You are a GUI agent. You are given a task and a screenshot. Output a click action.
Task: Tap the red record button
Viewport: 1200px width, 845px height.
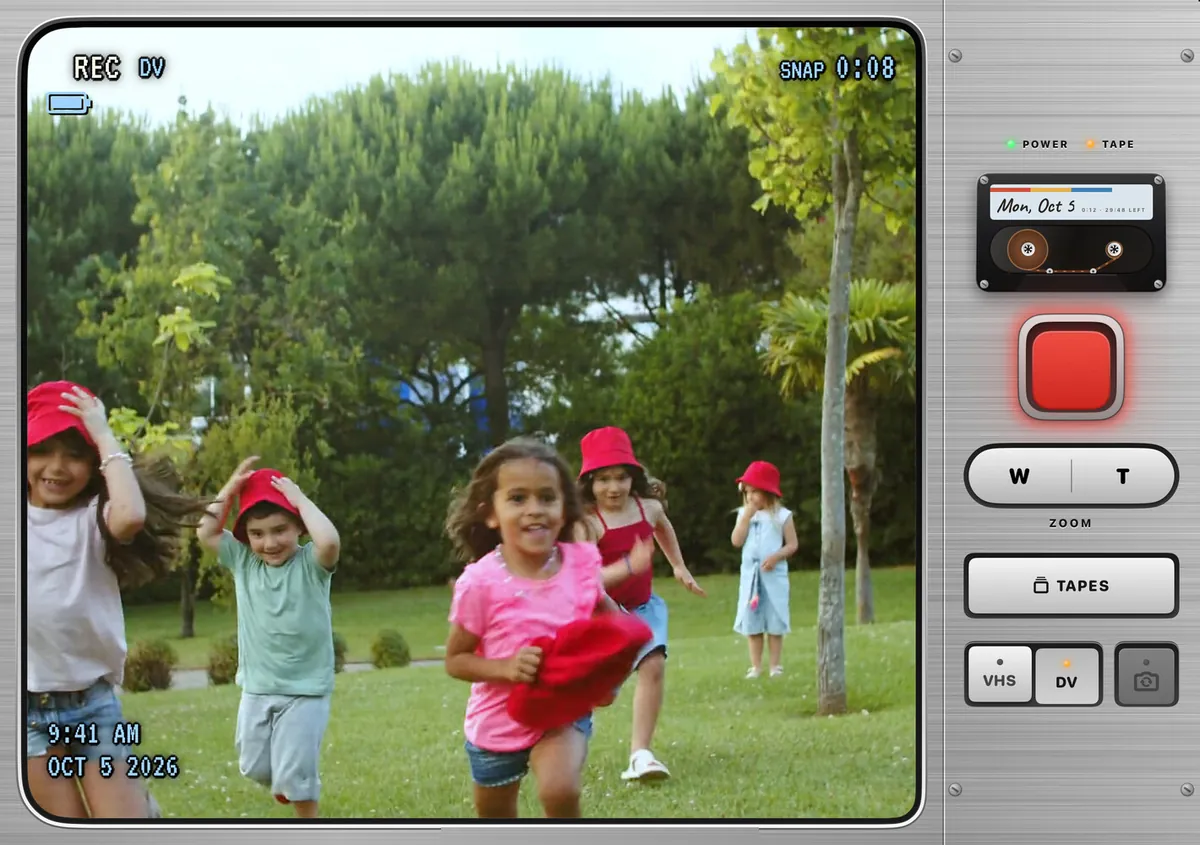pyautogui.click(x=1071, y=367)
